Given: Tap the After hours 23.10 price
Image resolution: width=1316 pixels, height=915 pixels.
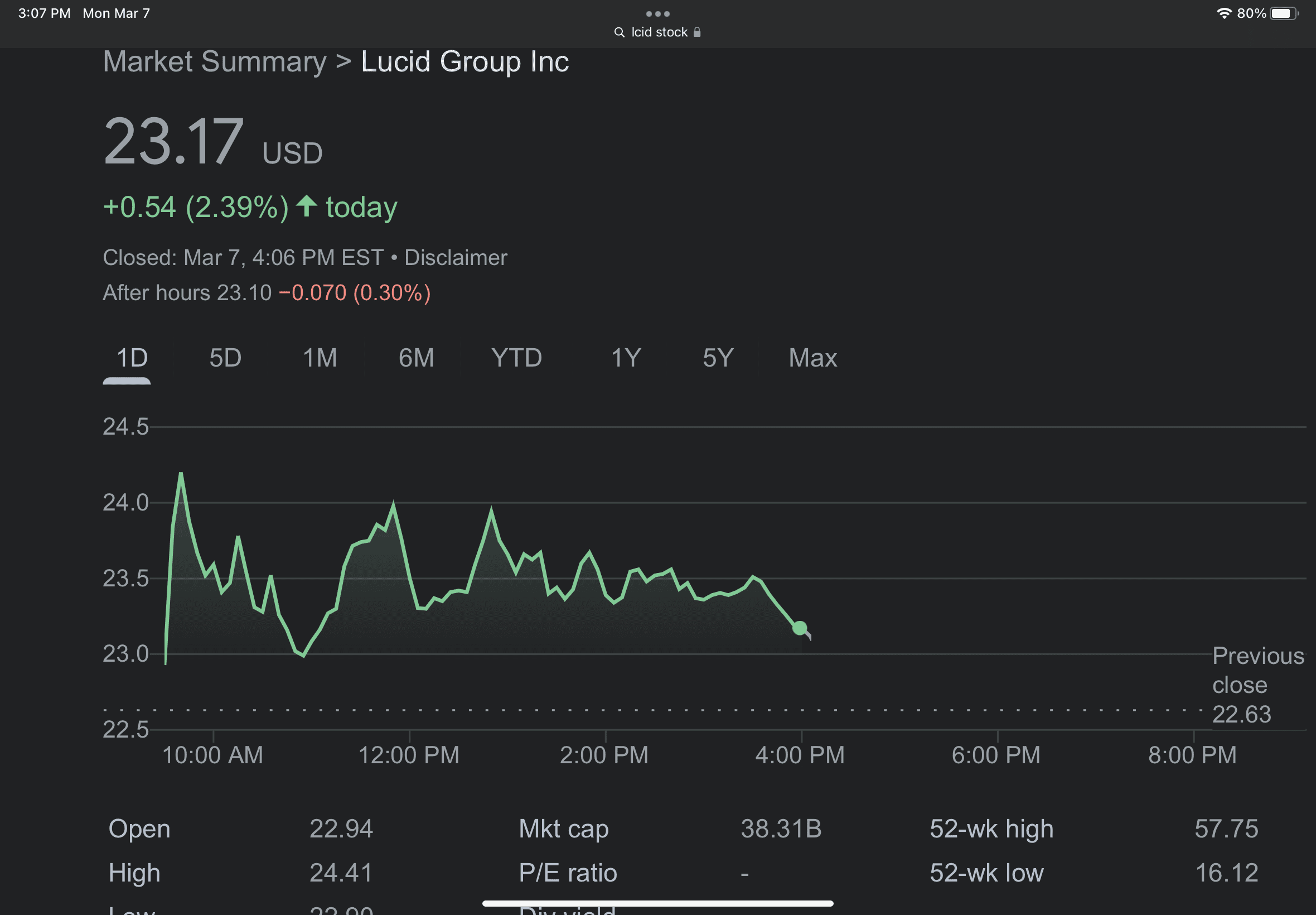Looking at the screenshot, I should coord(187,293).
